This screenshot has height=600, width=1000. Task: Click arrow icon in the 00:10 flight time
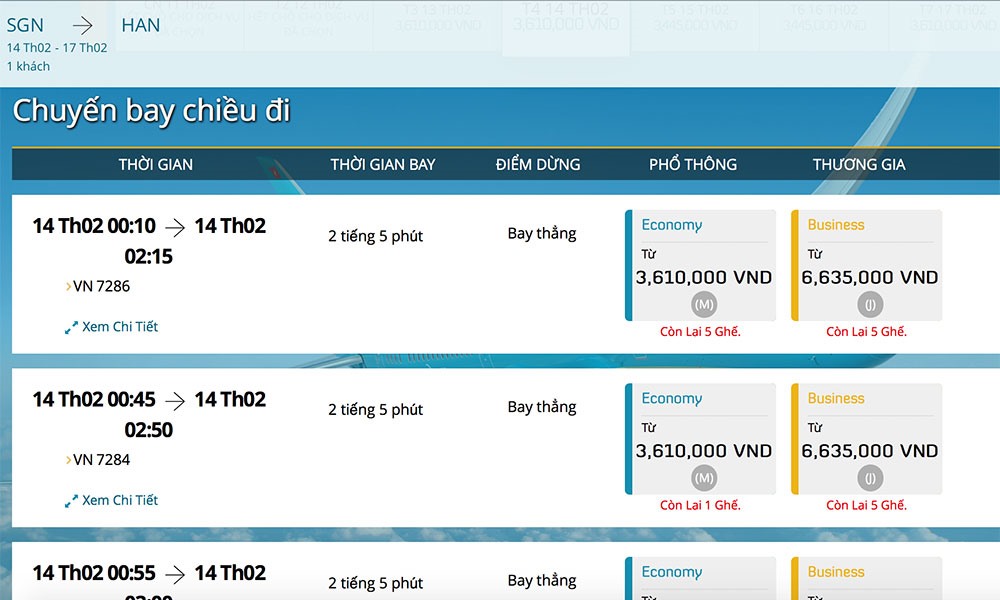(x=175, y=227)
